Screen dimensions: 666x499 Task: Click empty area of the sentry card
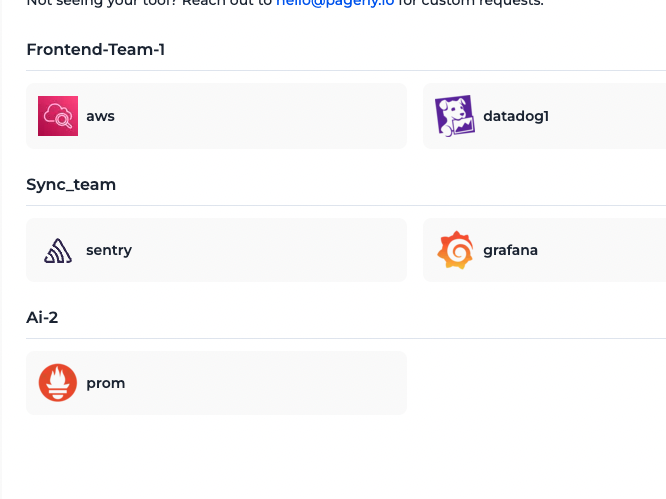pos(268,250)
